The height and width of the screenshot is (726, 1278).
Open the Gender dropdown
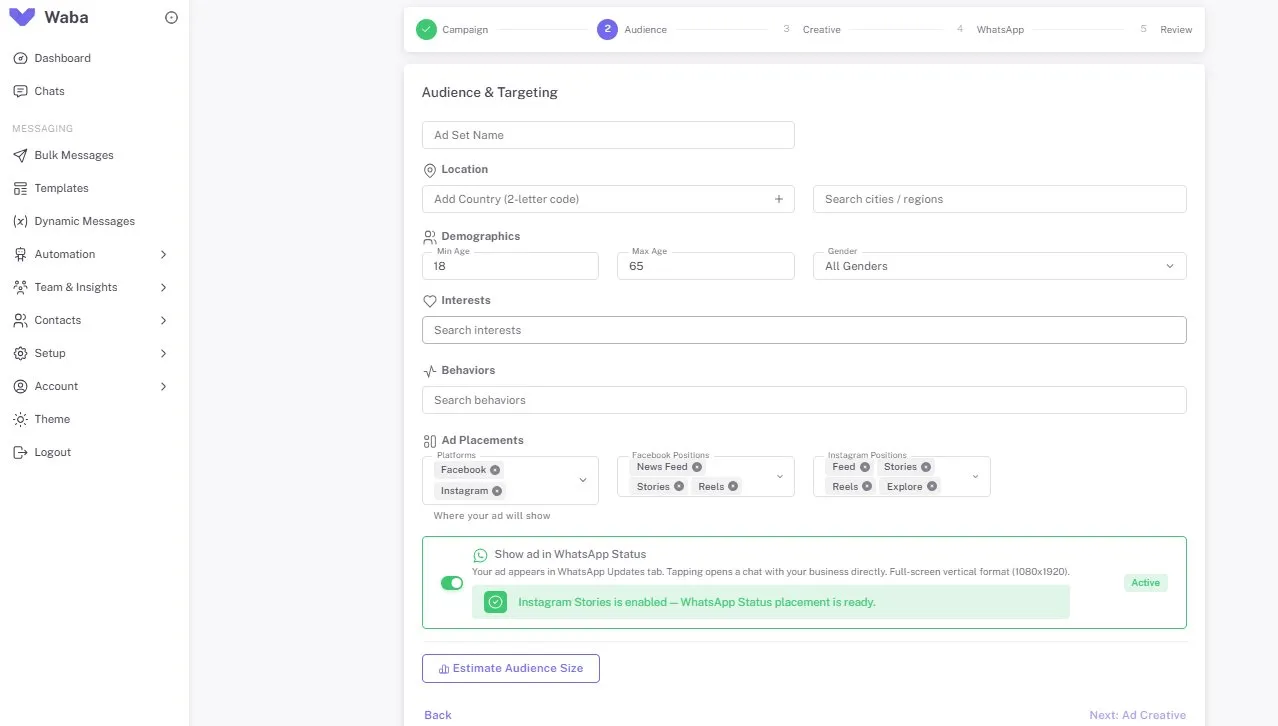(1000, 266)
